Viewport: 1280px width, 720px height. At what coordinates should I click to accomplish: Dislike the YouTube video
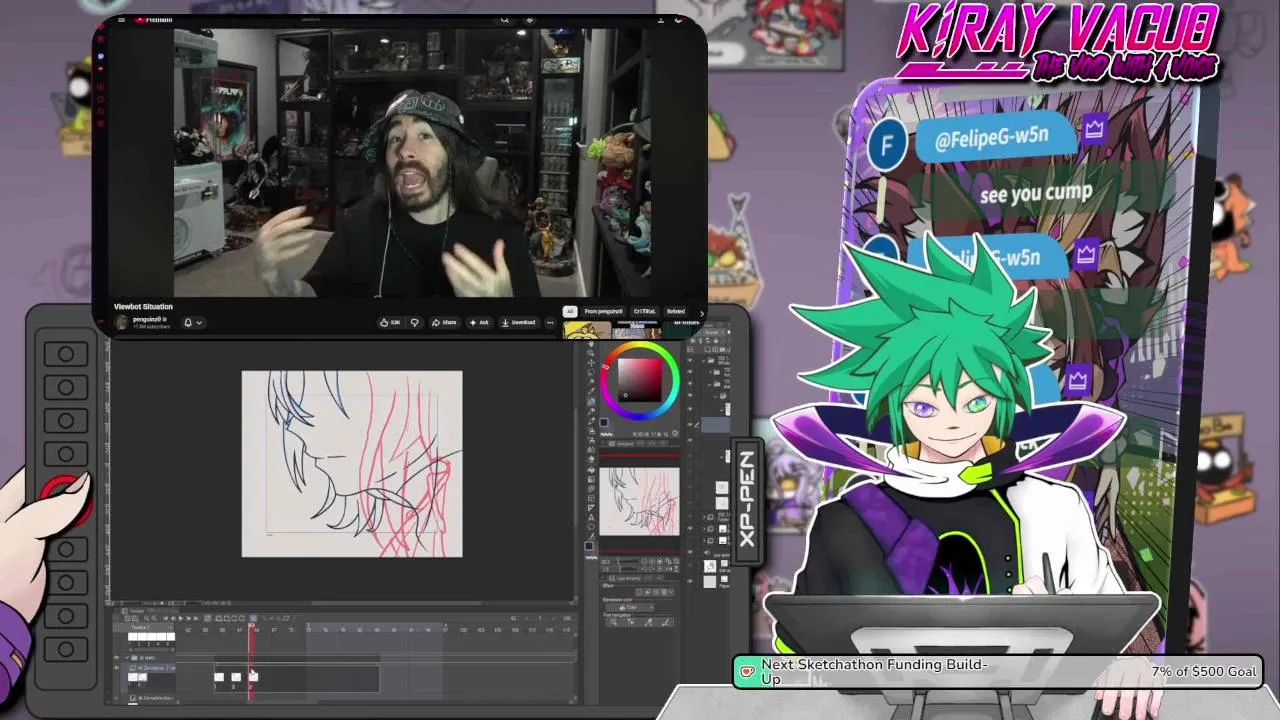pos(415,322)
